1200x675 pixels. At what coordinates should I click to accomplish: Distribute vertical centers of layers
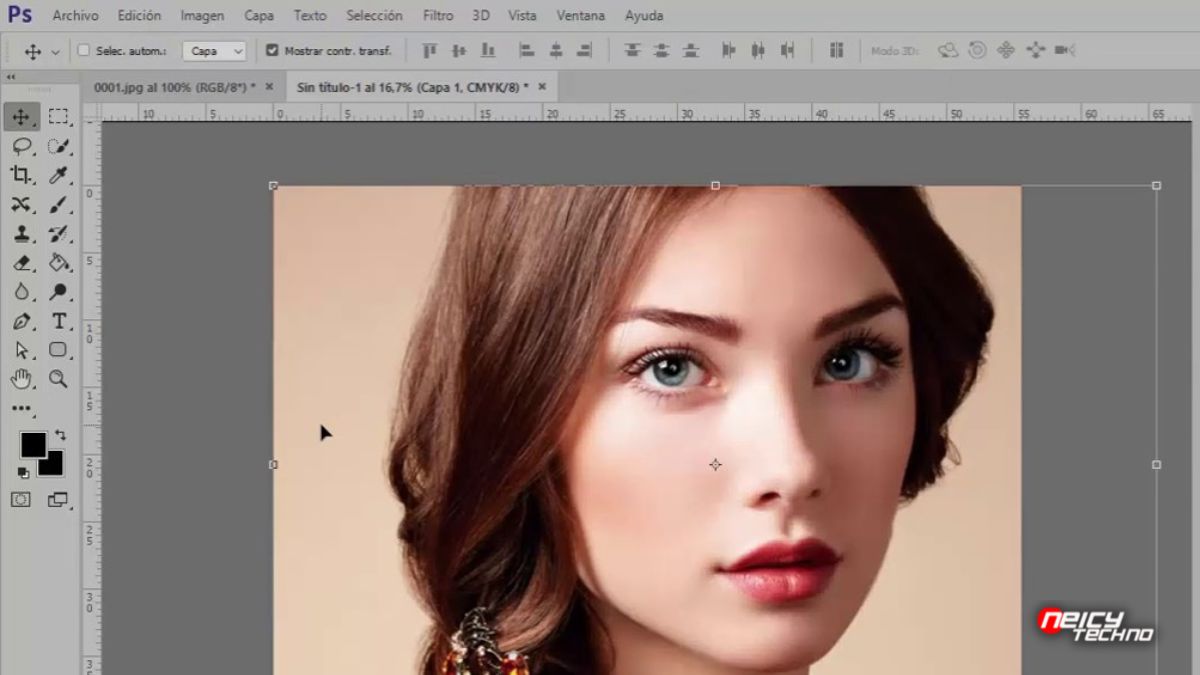pyautogui.click(x=661, y=50)
